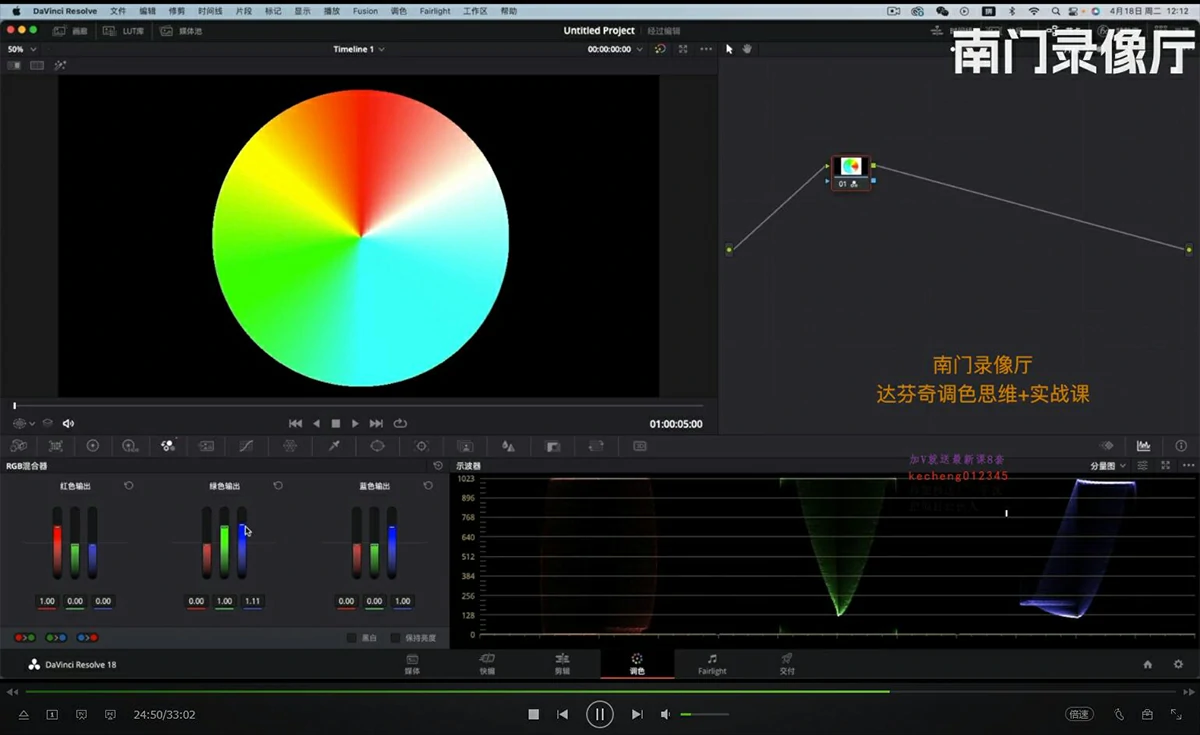Open the 时间线 menu
1200x735 pixels.
click(x=210, y=11)
